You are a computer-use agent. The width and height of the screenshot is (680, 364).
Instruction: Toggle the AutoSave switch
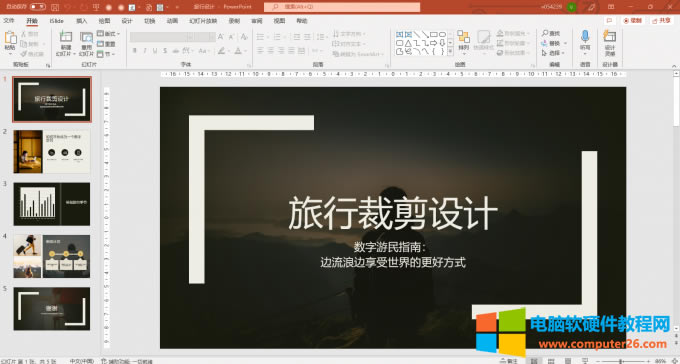[x=37, y=7]
